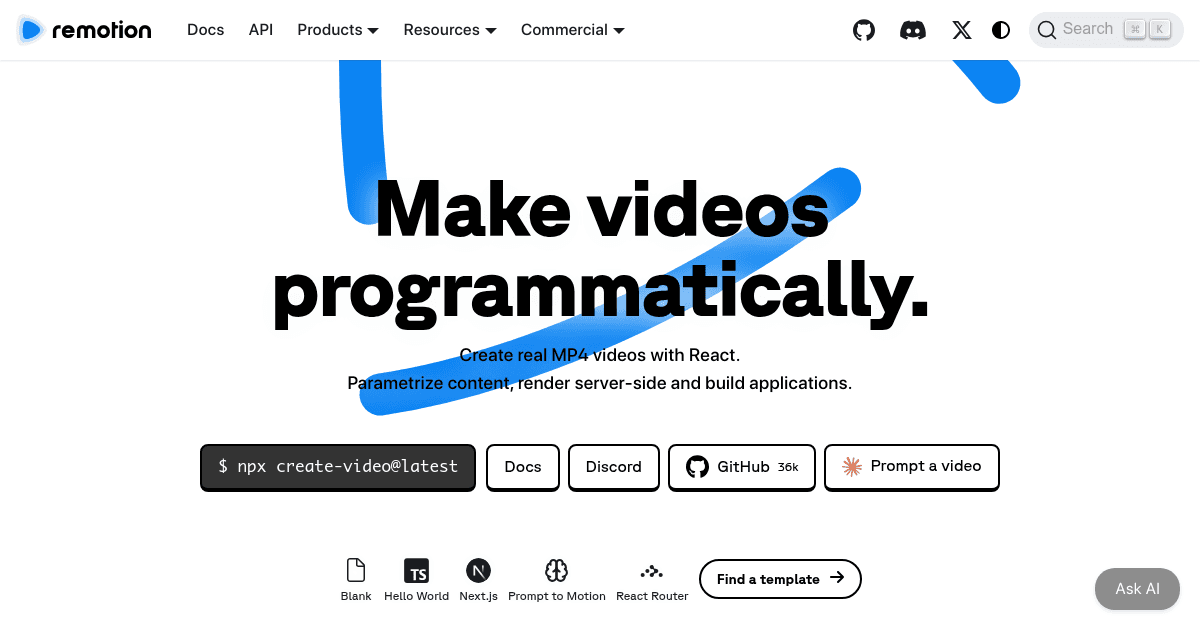Copy the npx create-video@latest command
The image size is (1200, 630).
(x=338, y=467)
